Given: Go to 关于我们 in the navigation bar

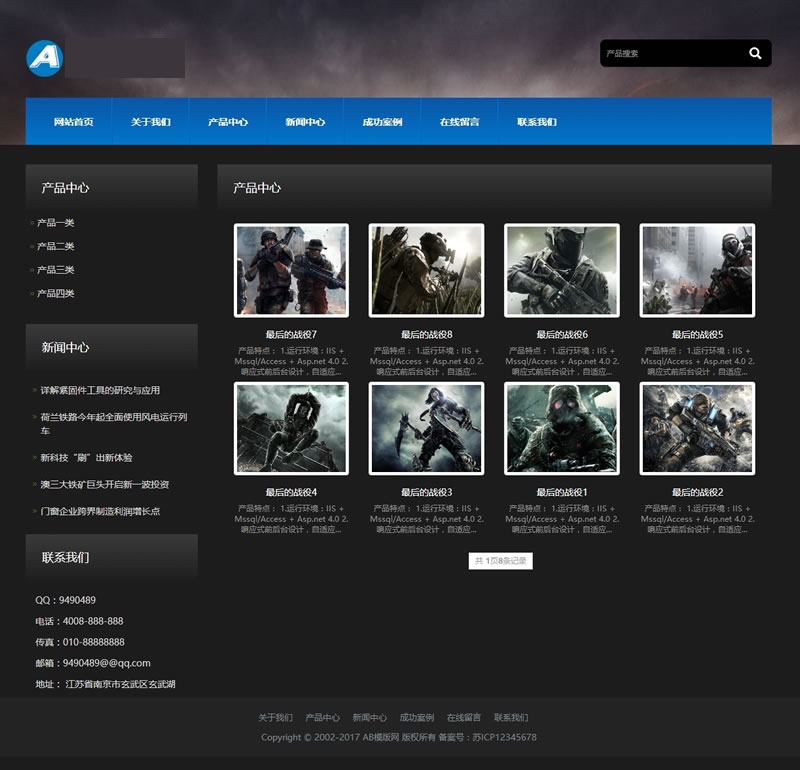Looking at the screenshot, I should pos(150,122).
